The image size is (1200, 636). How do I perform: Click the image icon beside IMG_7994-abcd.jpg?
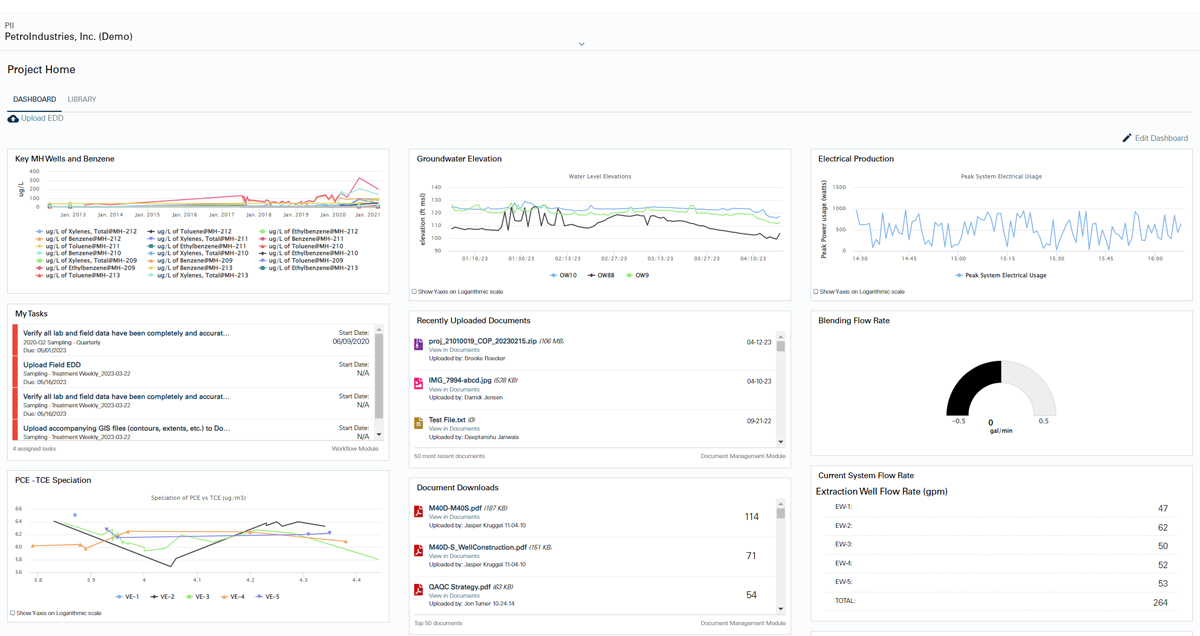click(x=419, y=384)
